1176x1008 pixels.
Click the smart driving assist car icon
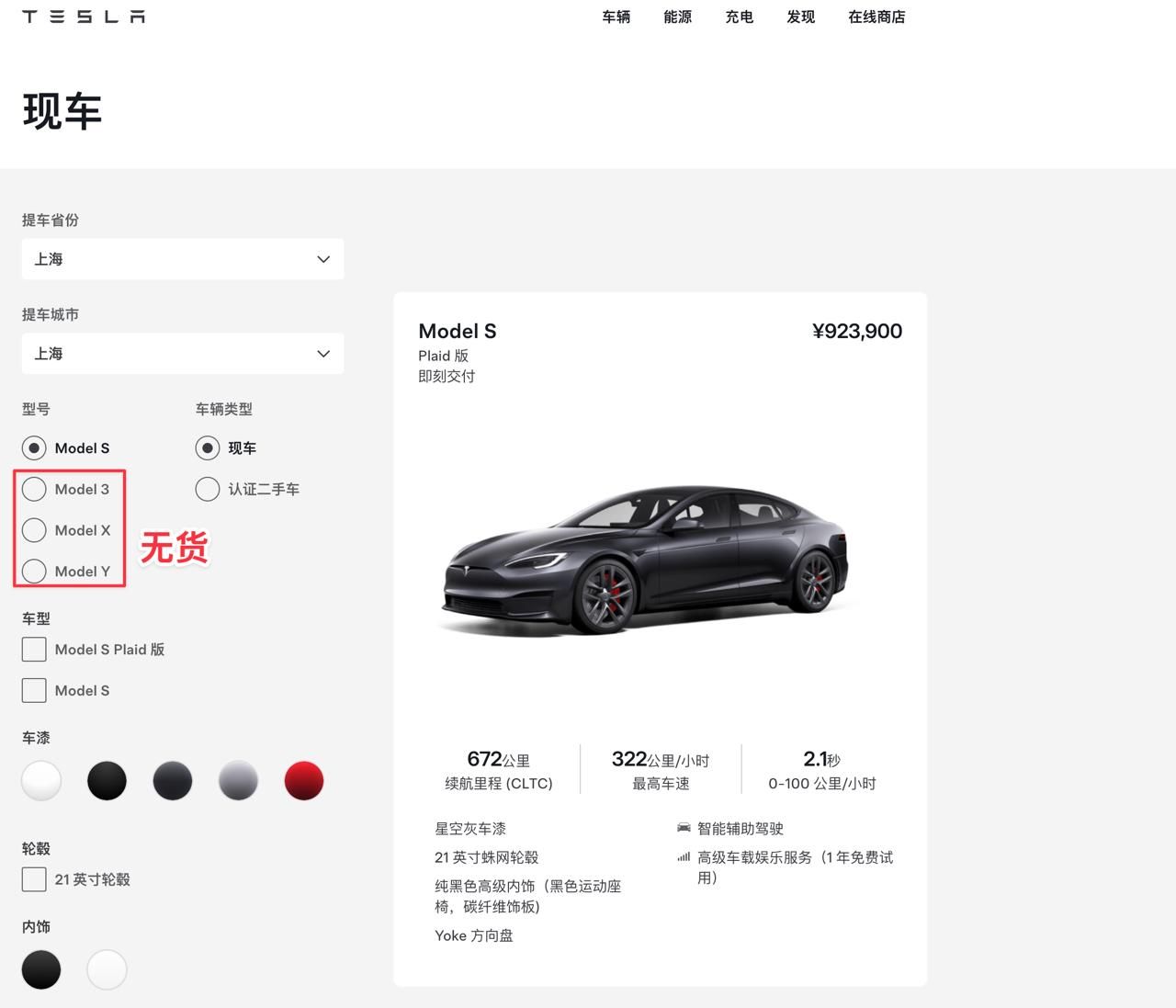pyautogui.click(x=684, y=828)
